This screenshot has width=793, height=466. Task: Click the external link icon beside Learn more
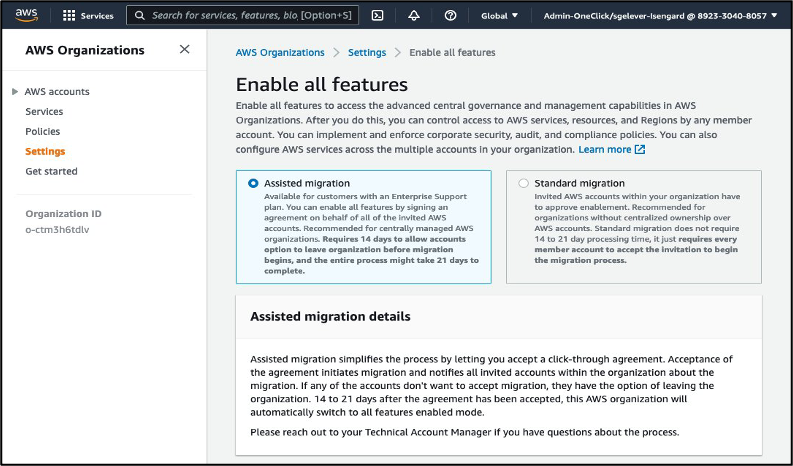point(640,150)
